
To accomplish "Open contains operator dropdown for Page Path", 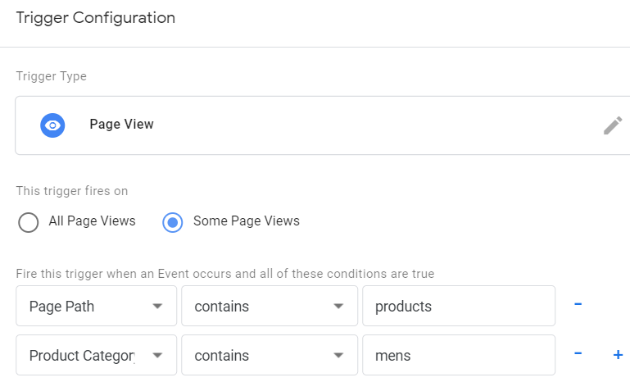I will pyautogui.click(x=269, y=306).
